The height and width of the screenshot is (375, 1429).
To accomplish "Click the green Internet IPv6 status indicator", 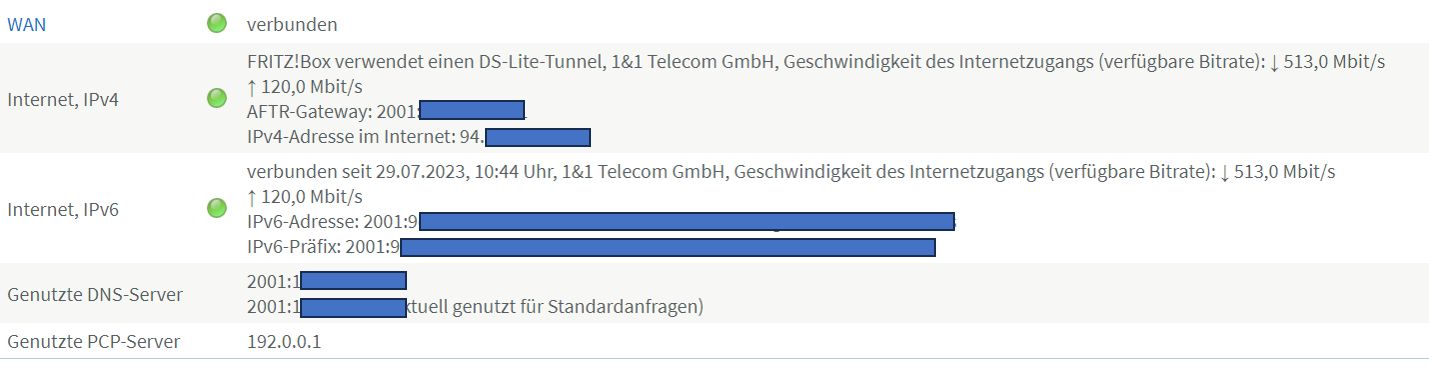I will (217, 209).
